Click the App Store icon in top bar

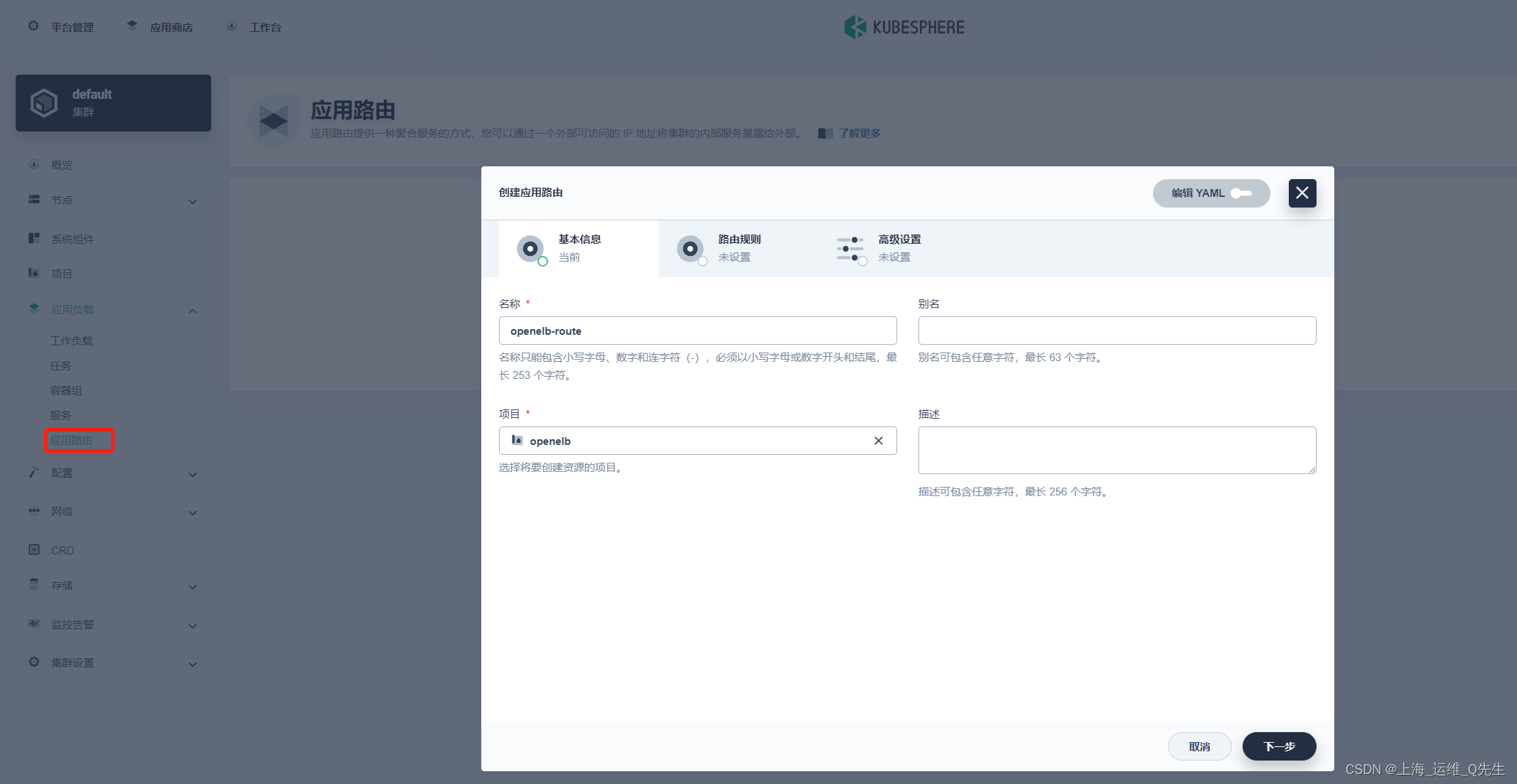(132, 26)
